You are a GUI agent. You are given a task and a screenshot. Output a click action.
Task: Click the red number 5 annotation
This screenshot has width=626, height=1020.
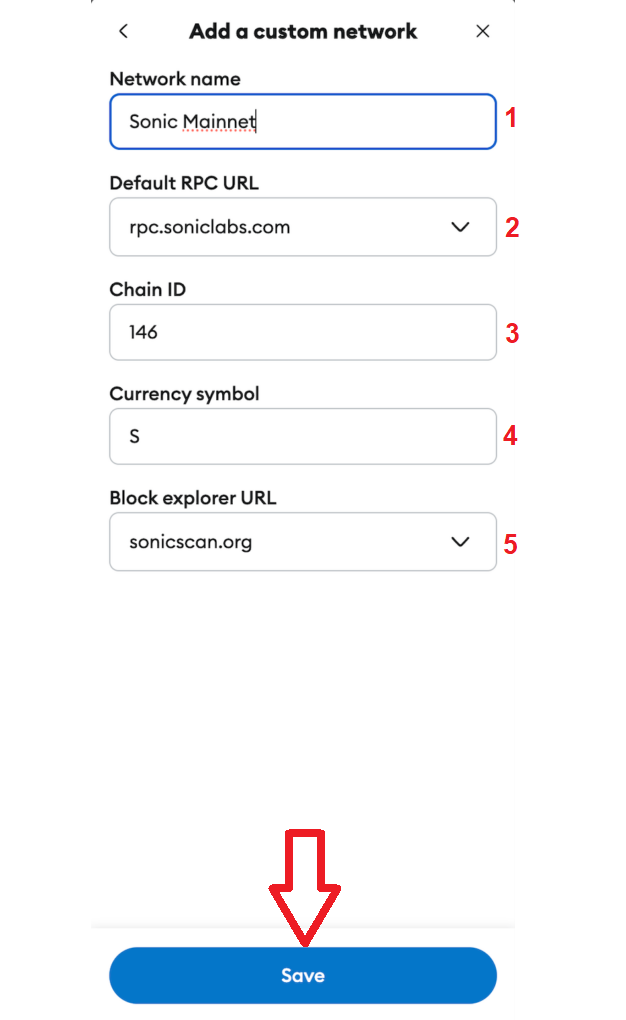point(511,544)
